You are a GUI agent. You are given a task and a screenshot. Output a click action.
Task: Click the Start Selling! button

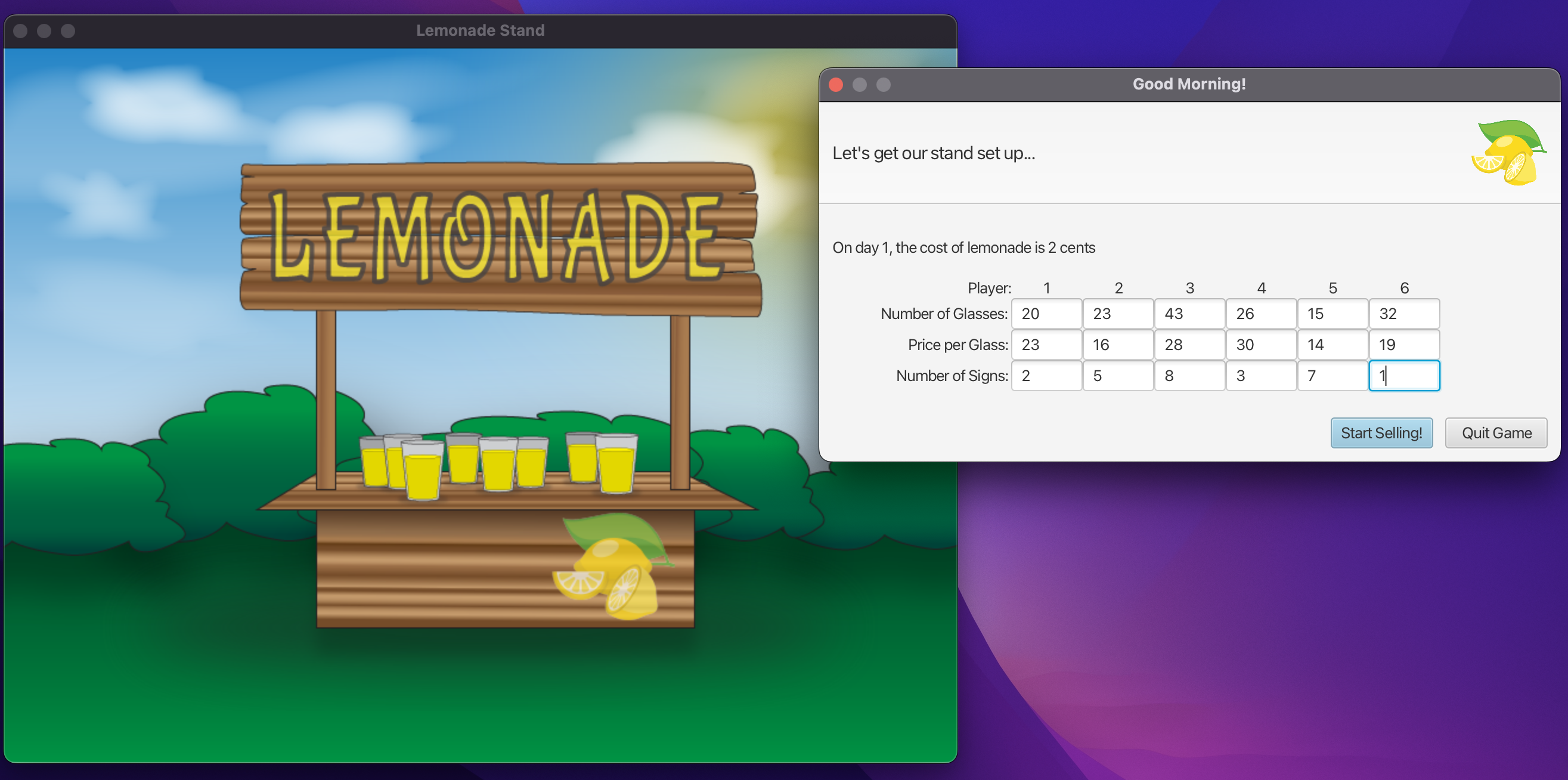1381,433
